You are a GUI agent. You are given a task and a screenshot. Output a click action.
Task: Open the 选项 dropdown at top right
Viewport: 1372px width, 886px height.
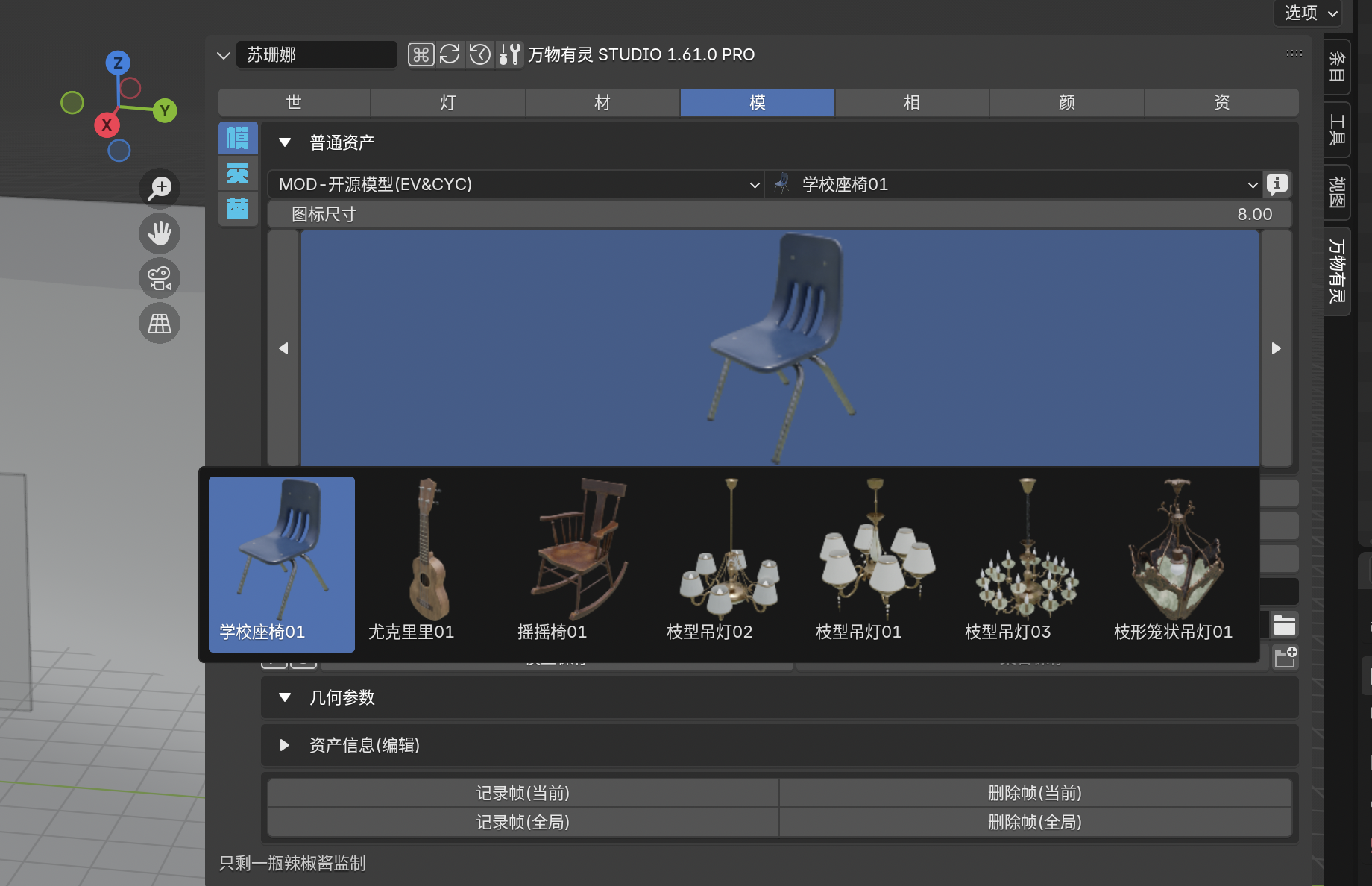tap(1309, 13)
